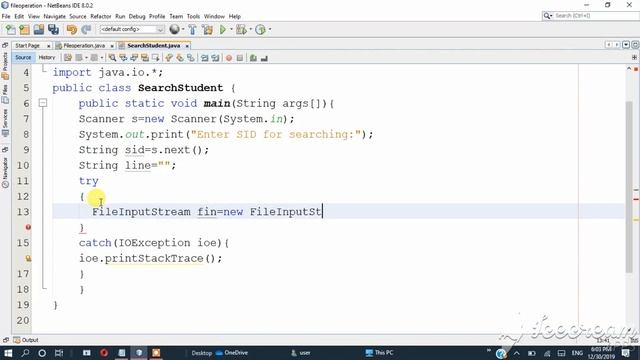This screenshot has width=640, height=360.
Task: Click the Save All toolbar icon
Action: click(53, 29)
